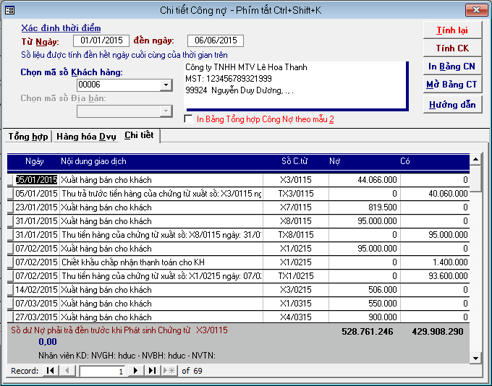492x386 pixels.
Task: Click the TX1/0215 voucher number cell
Action: click(296, 276)
